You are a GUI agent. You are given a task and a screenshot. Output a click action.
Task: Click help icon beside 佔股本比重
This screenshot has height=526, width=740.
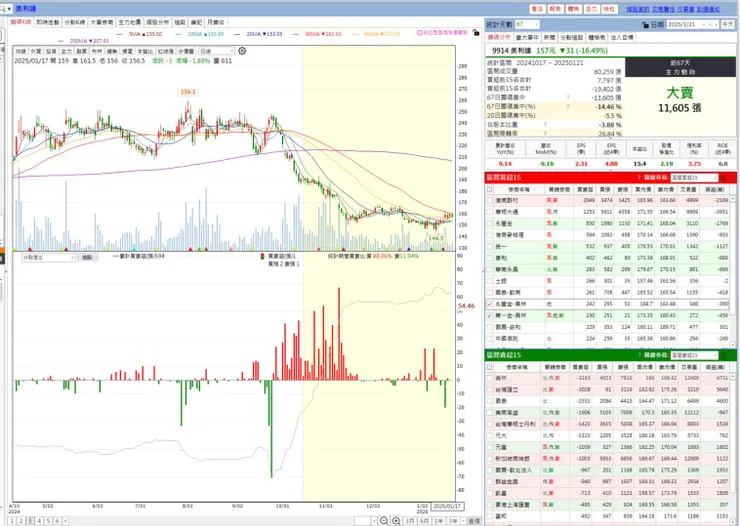(545, 125)
